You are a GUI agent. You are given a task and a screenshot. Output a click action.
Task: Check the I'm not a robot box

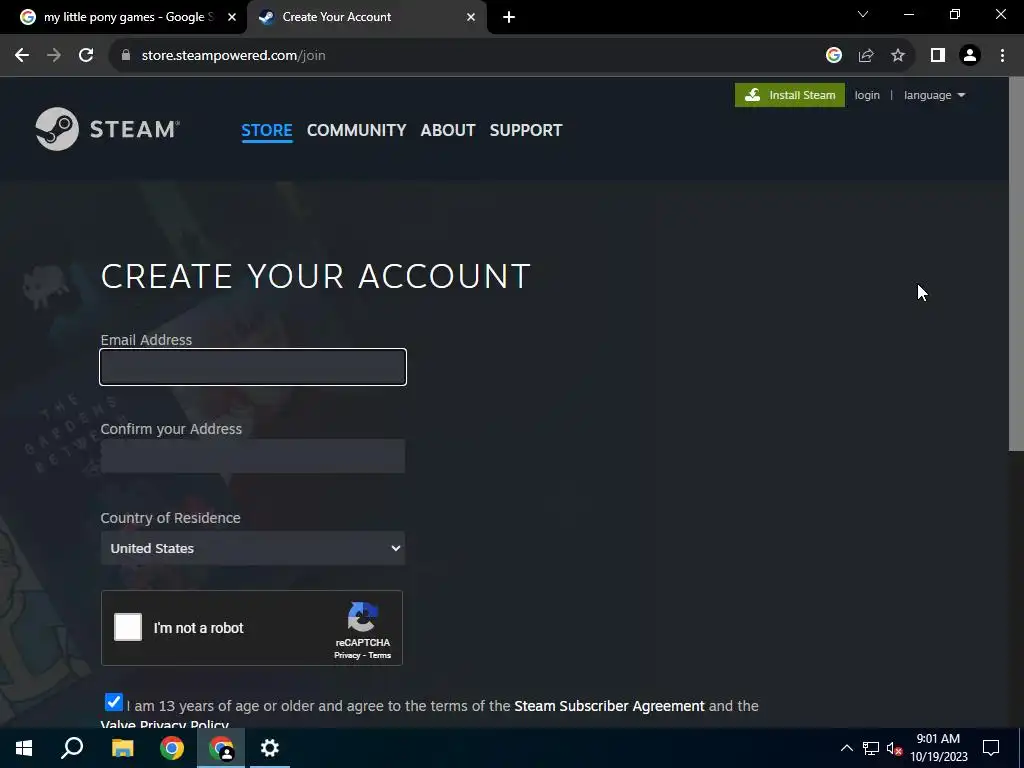(x=128, y=627)
